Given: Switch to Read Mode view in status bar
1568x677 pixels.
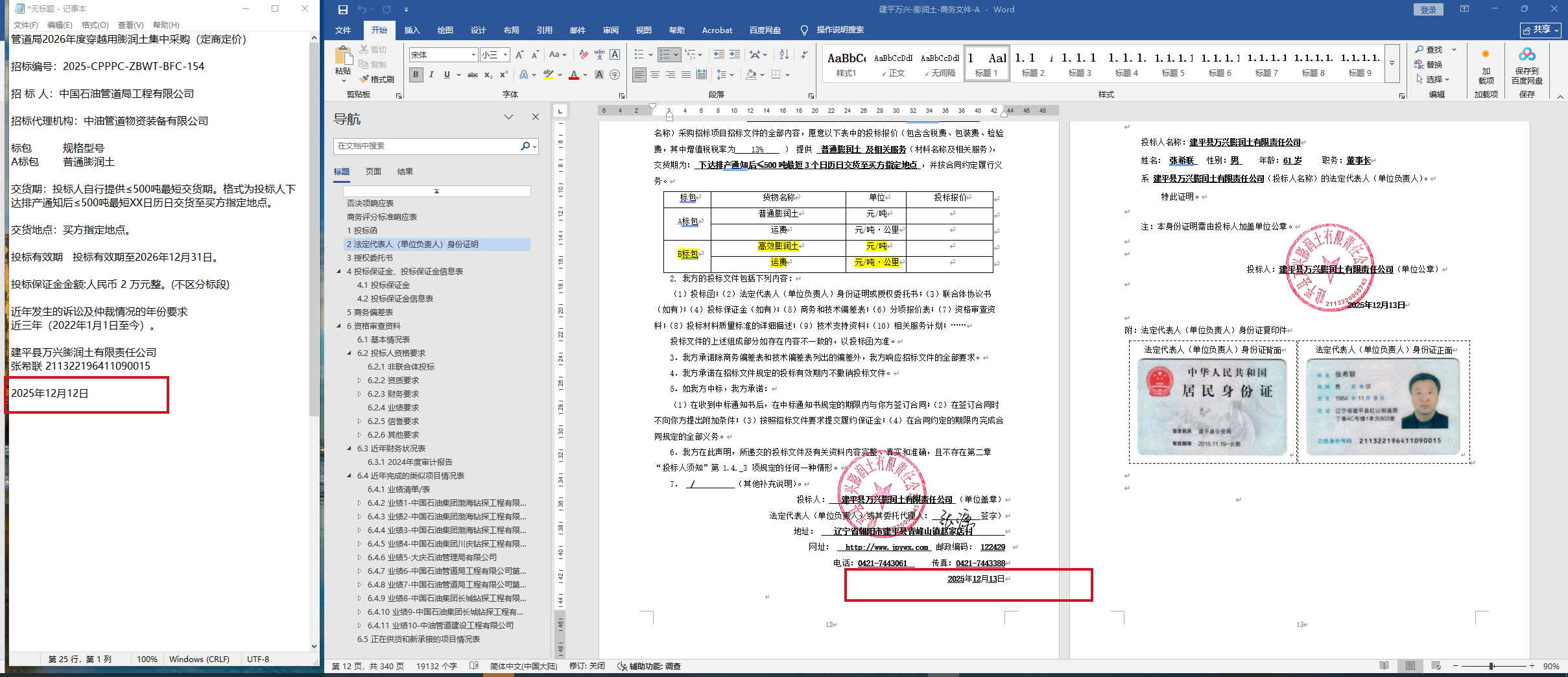Looking at the screenshot, I should click(x=1384, y=666).
